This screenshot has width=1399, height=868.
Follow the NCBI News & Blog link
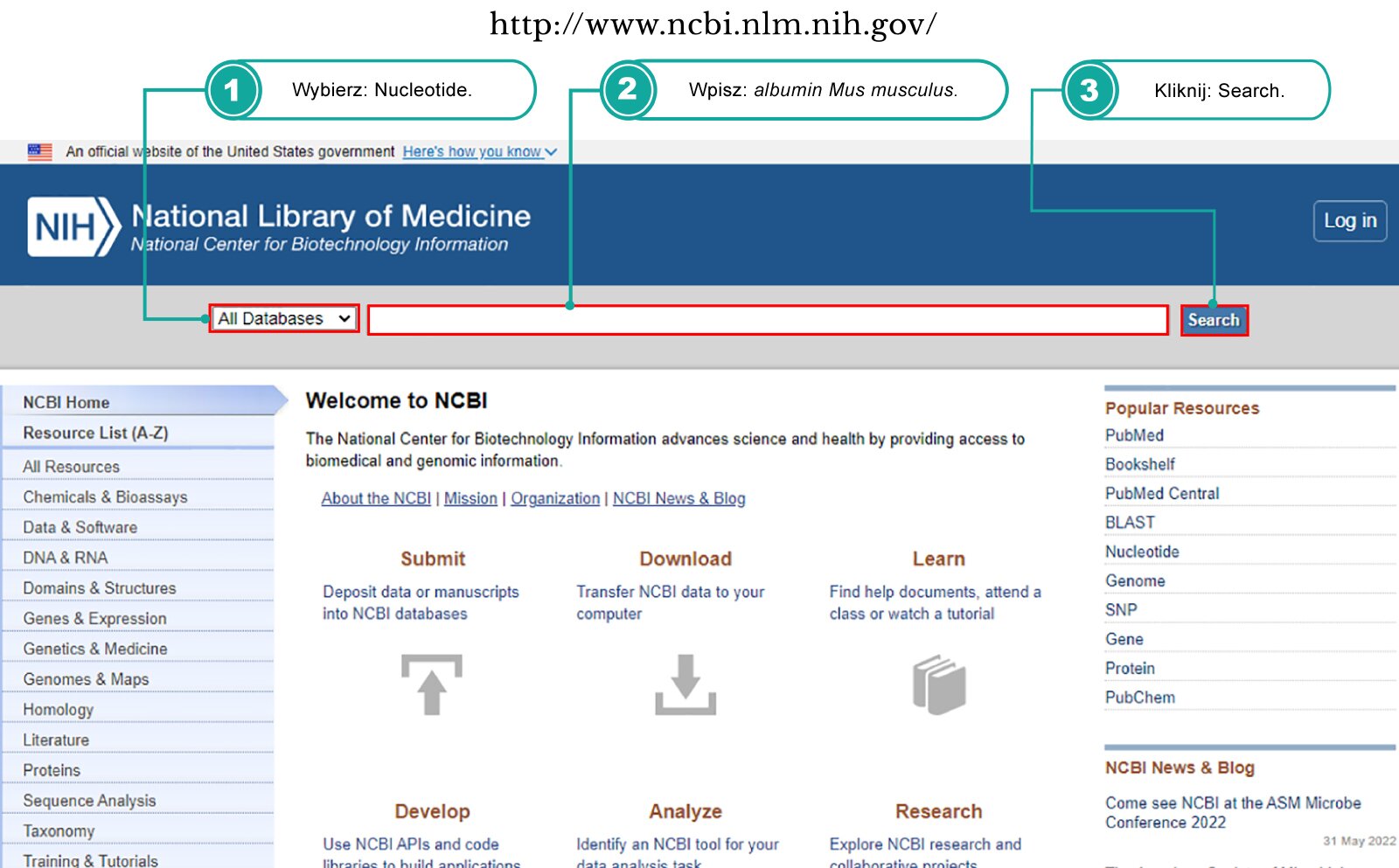click(x=679, y=498)
